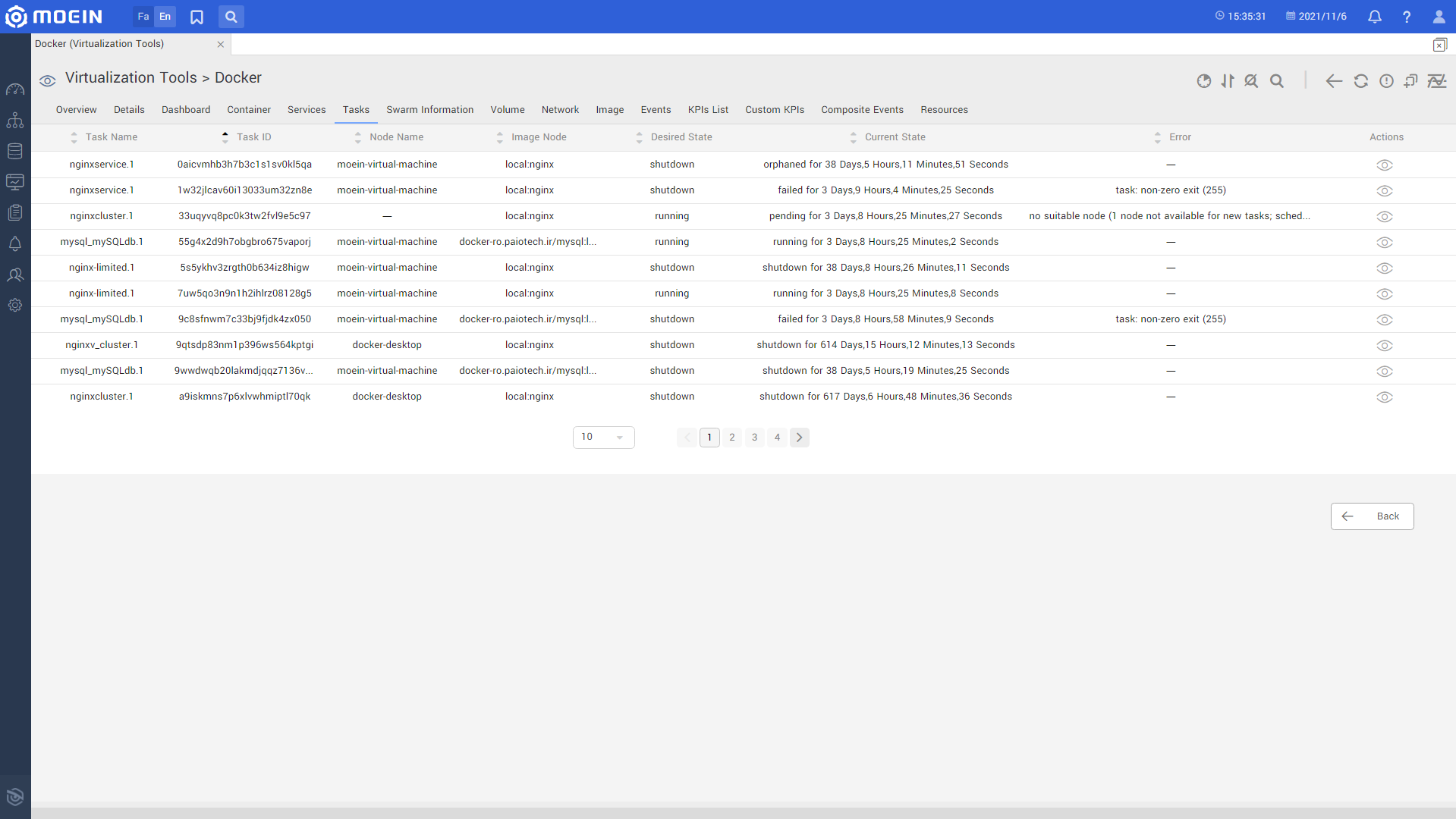Viewport: 1456px width, 819px height.
Task: View task 9qtsdp83nm1p396ws564kptgi via eye icon
Action: [1385, 346]
